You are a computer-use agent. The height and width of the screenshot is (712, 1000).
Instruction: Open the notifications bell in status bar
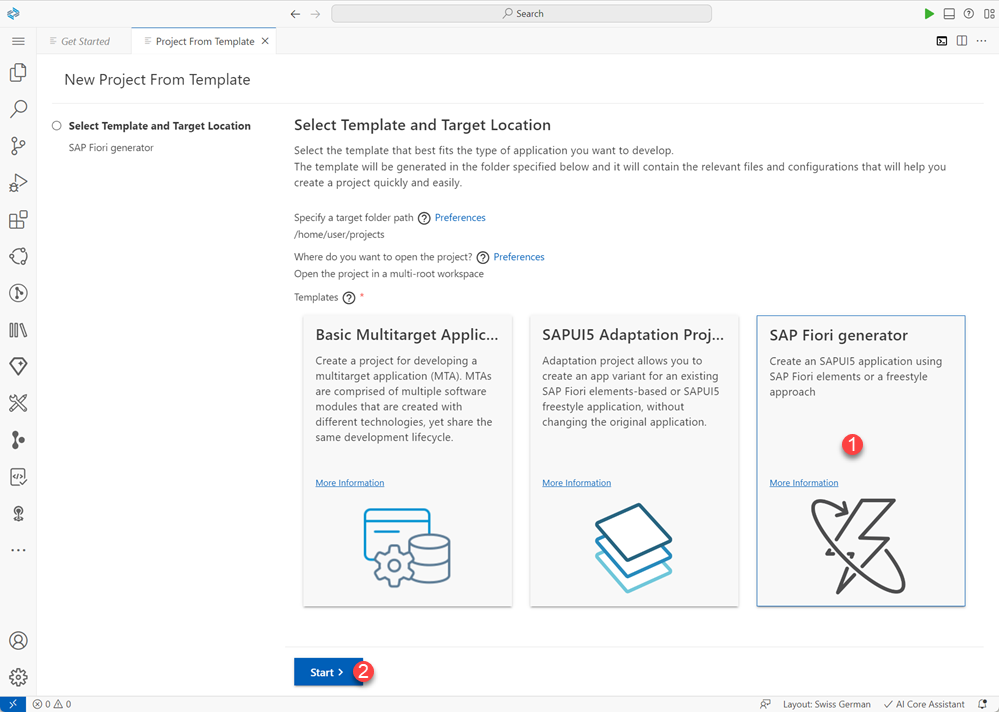point(983,704)
